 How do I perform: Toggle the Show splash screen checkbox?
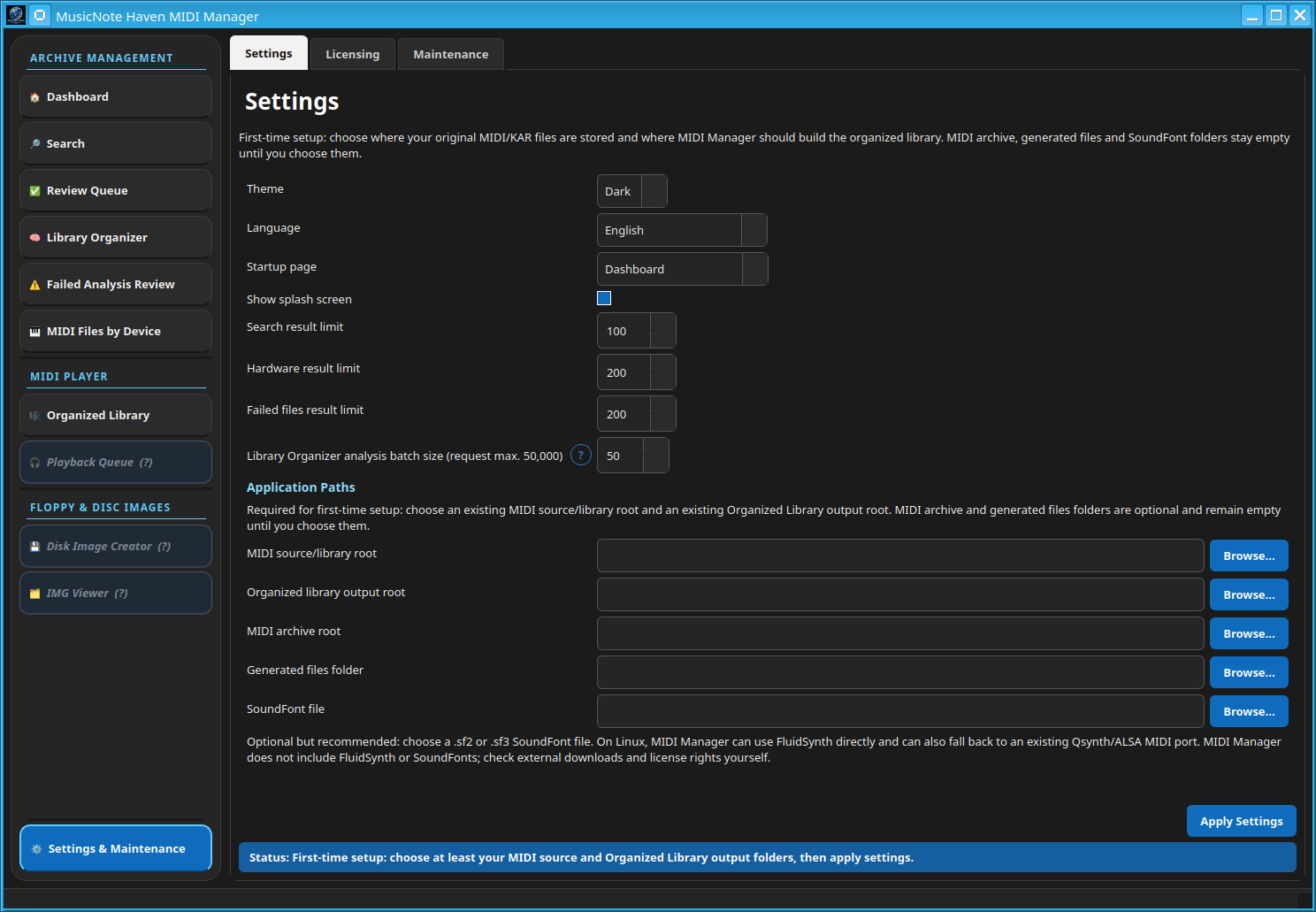click(x=604, y=299)
